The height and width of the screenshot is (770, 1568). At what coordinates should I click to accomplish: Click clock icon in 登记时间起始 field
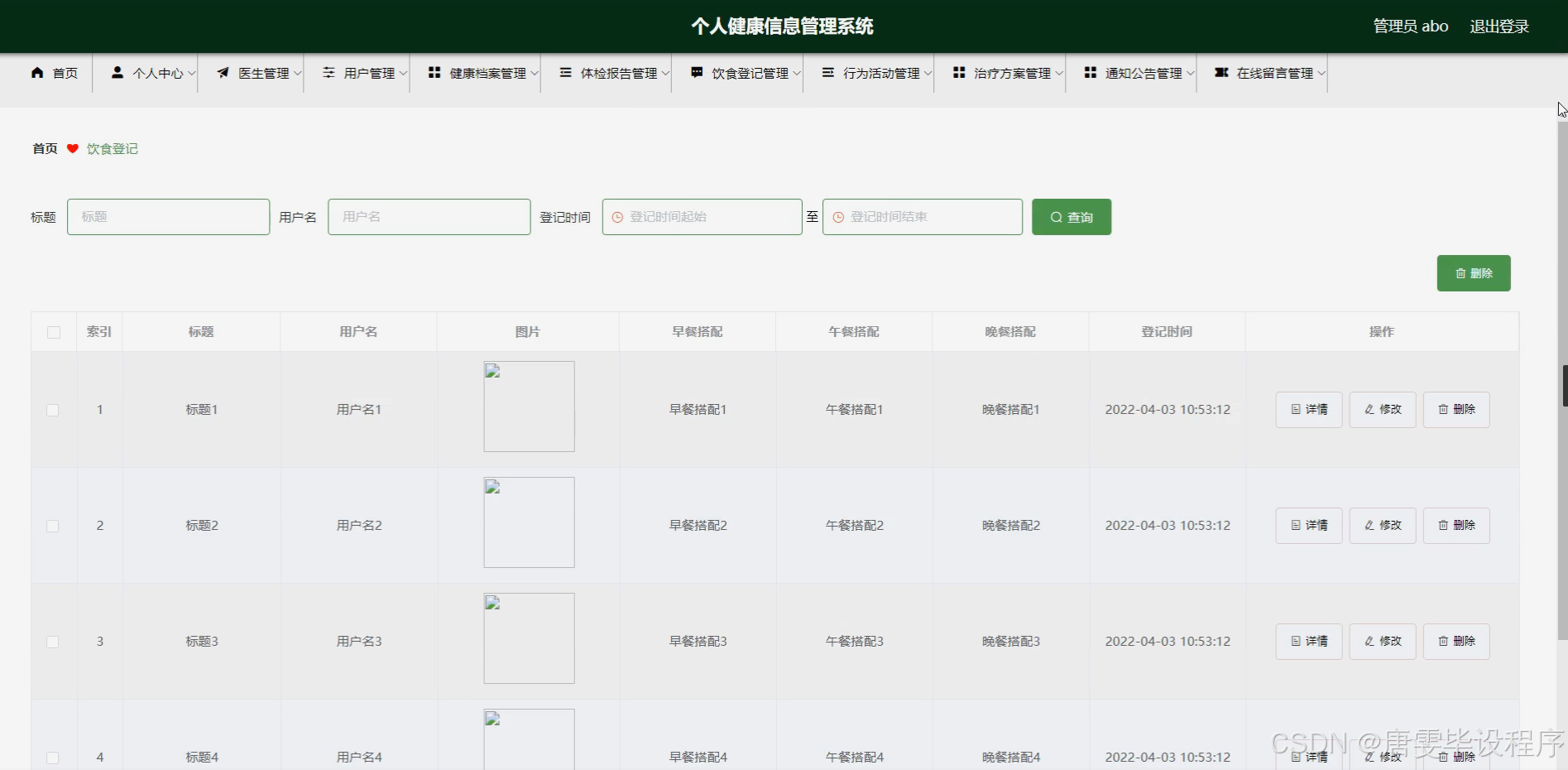coord(617,217)
